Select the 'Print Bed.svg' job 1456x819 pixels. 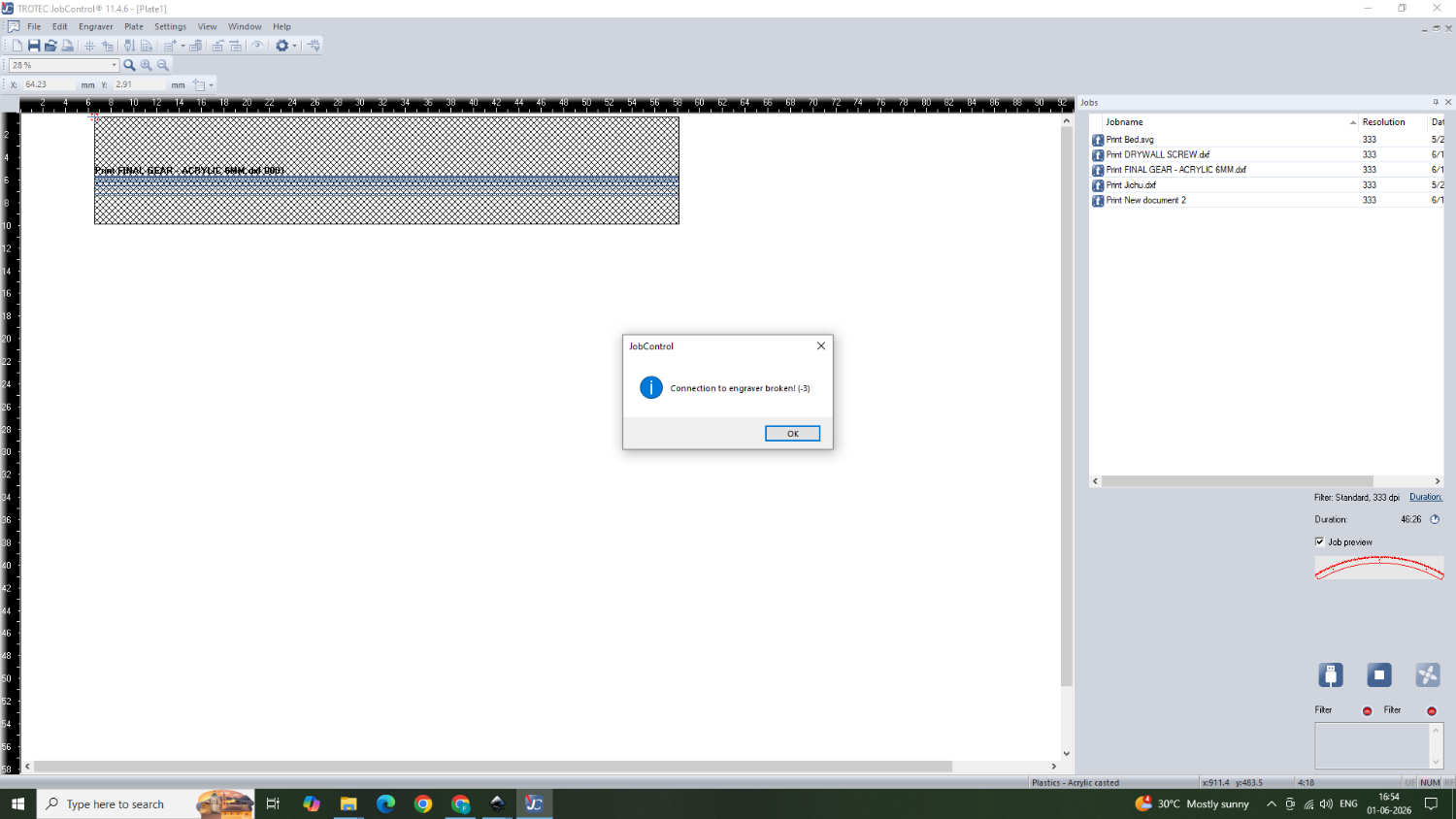click(1130, 140)
